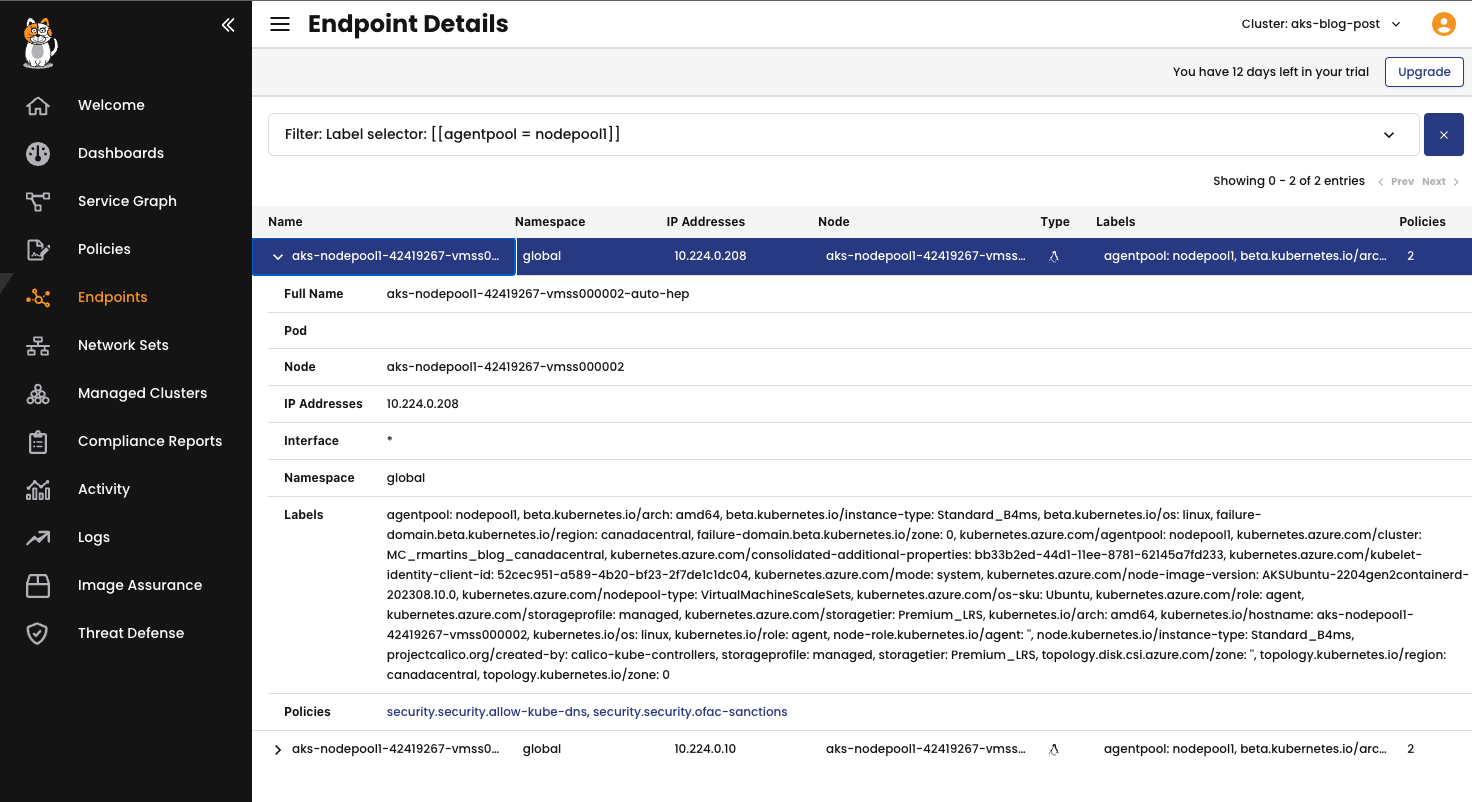Select Endpoints menu item
The height and width of the screenshot is (802, 1472).
[x=112, y=297]
